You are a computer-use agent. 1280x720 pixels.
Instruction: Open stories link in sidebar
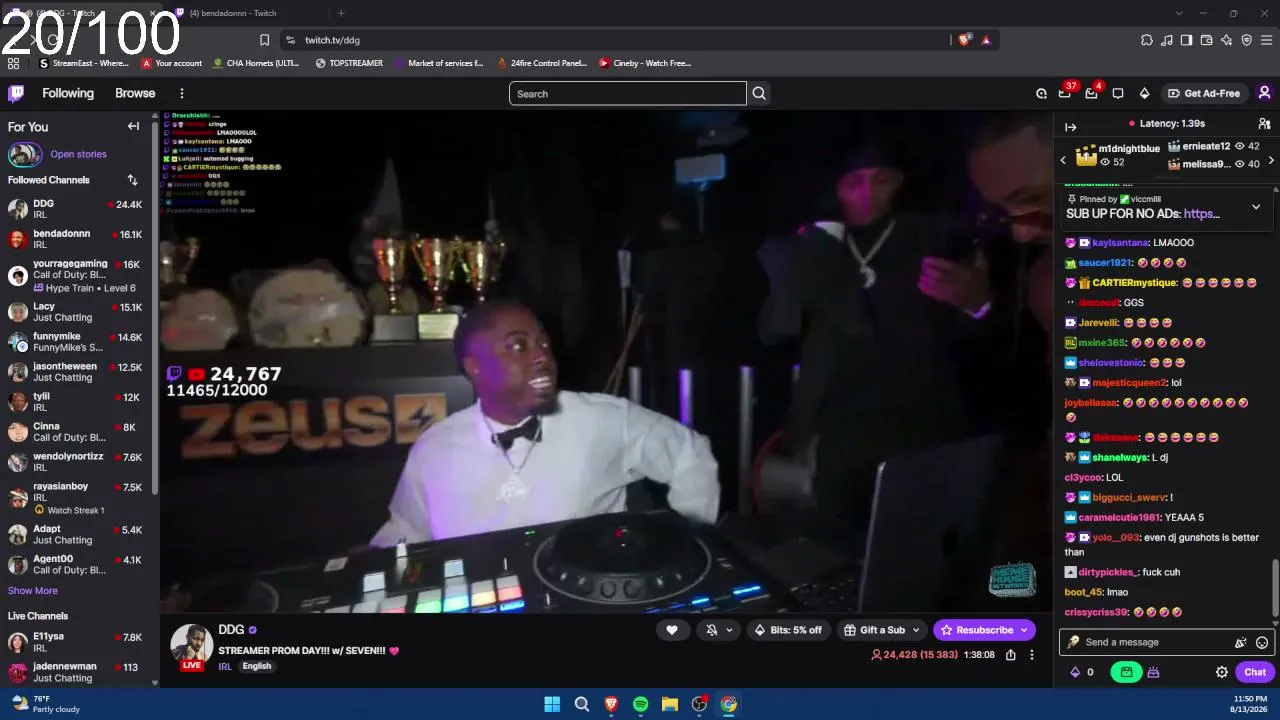78,154
